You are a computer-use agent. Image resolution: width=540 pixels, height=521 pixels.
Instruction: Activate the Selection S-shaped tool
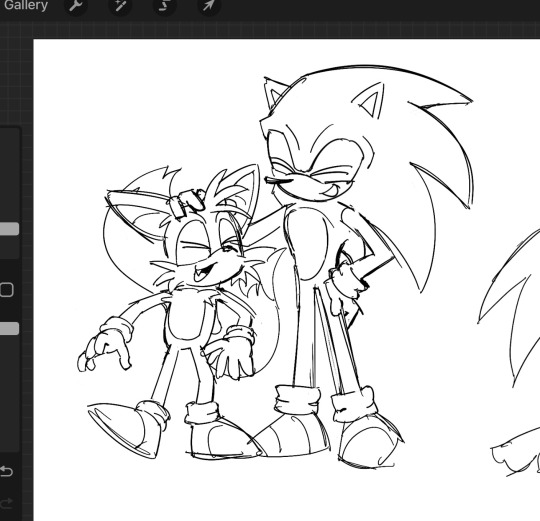click(x=164, y=5)
